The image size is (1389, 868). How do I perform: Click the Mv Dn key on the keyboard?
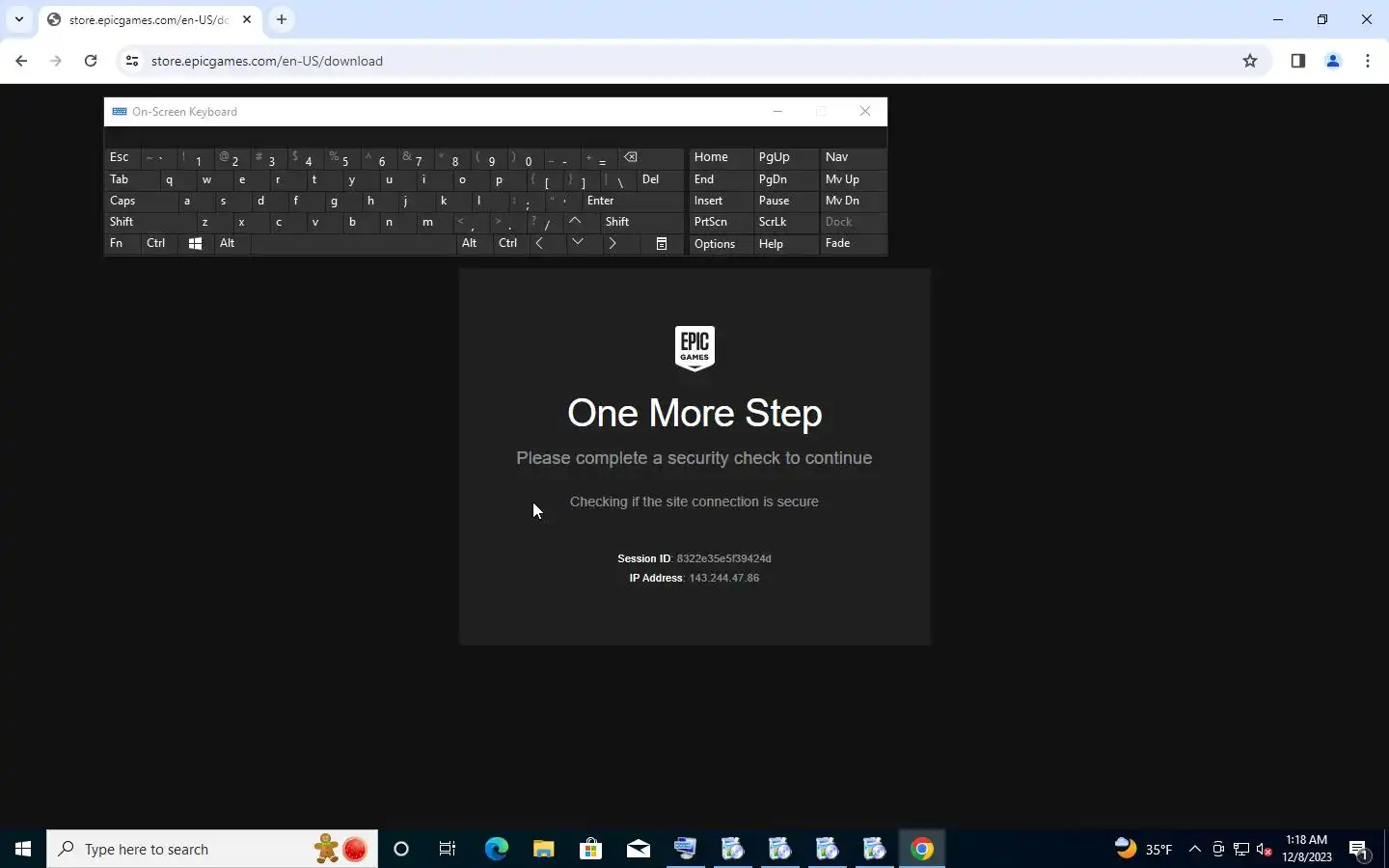852,201
